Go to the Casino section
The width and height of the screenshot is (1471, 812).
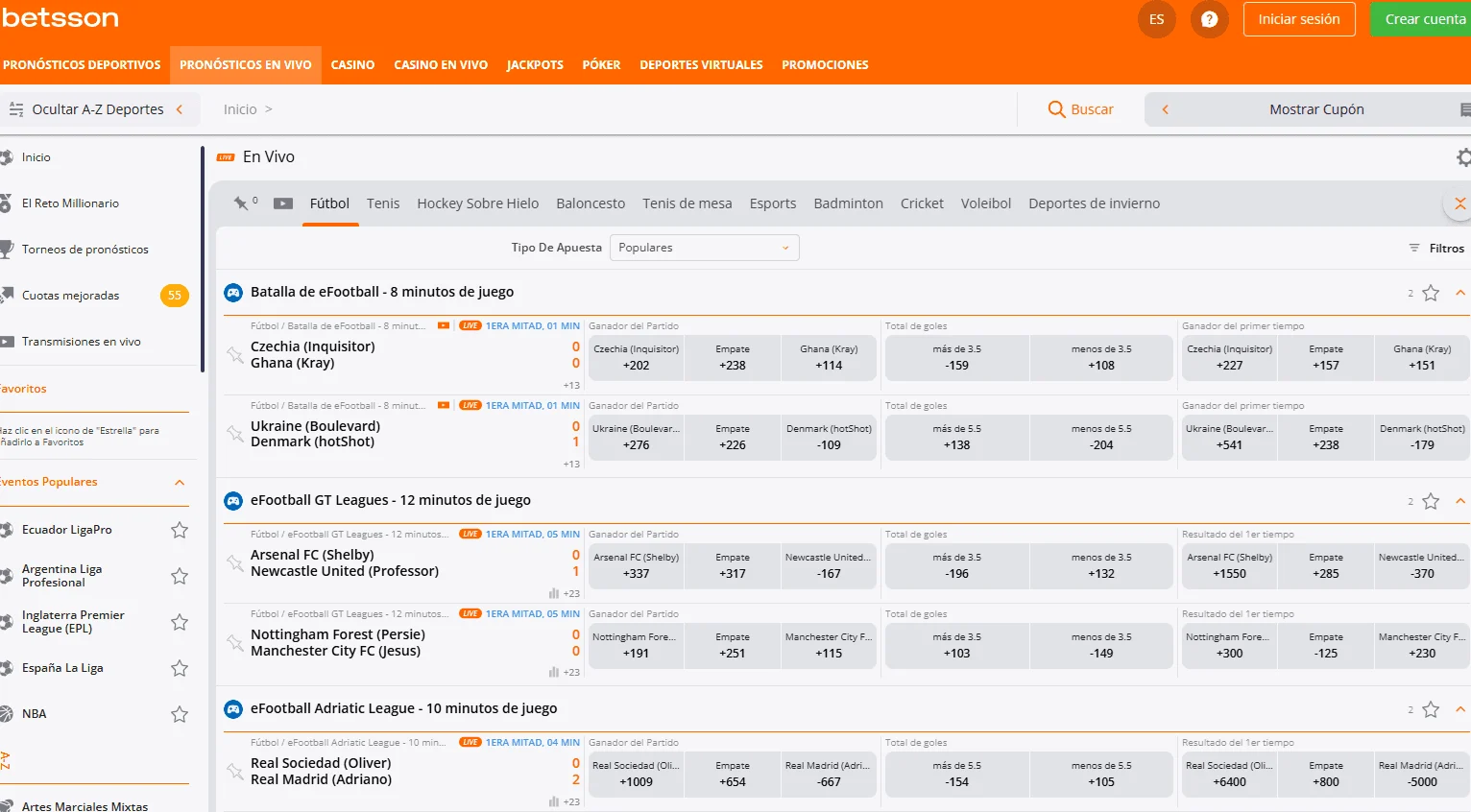pyautogui.click(x=352, y=64)
